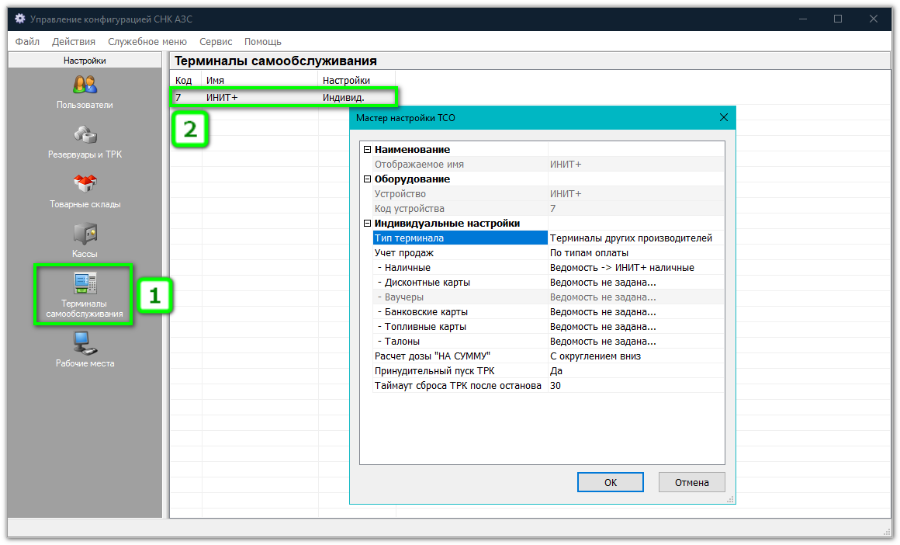This screenshot has height=545, width=900.
Task: Open the Рабочие места icon
Action: [x=85, y=343]
